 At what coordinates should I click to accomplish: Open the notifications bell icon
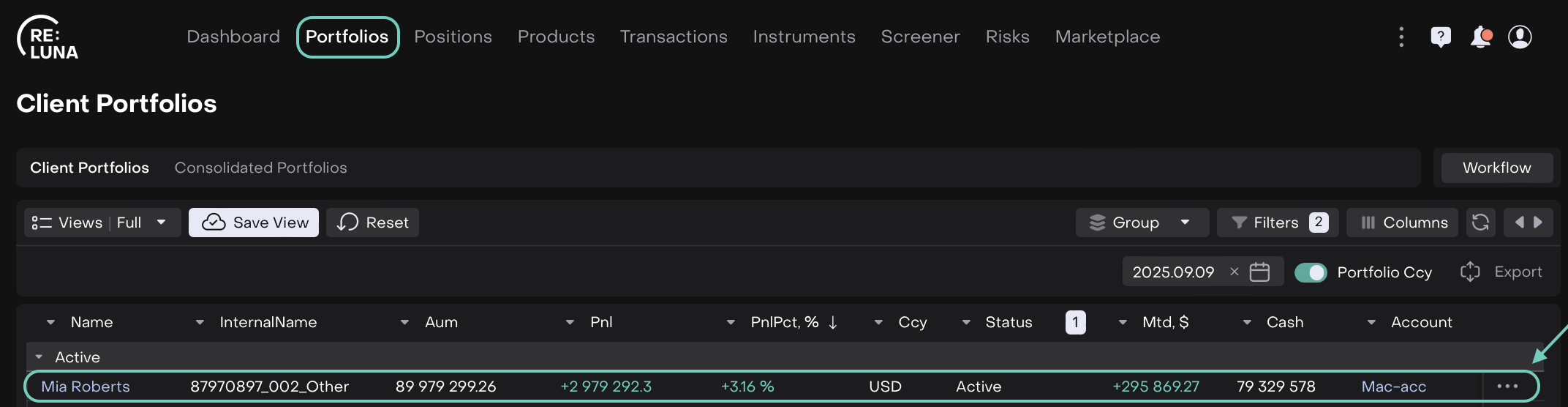point(1480,37)
